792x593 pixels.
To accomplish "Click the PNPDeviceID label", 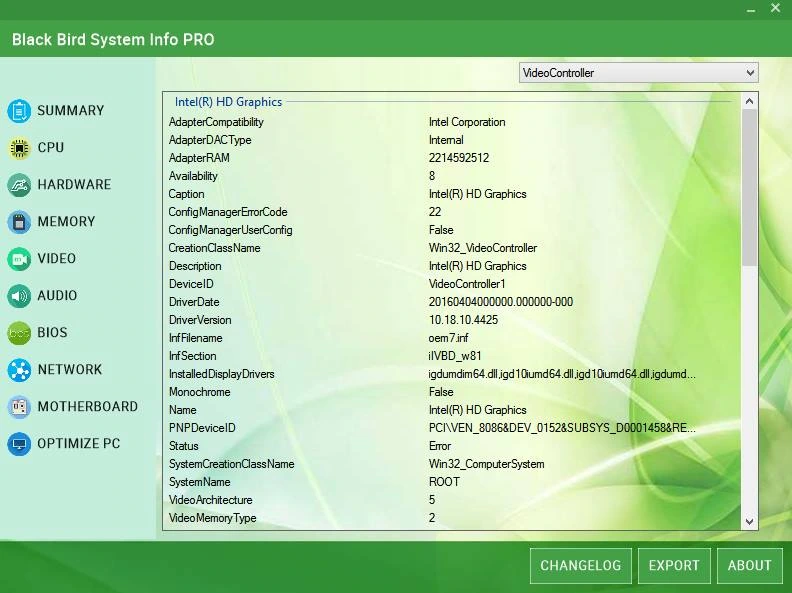I will pos(202,428).
